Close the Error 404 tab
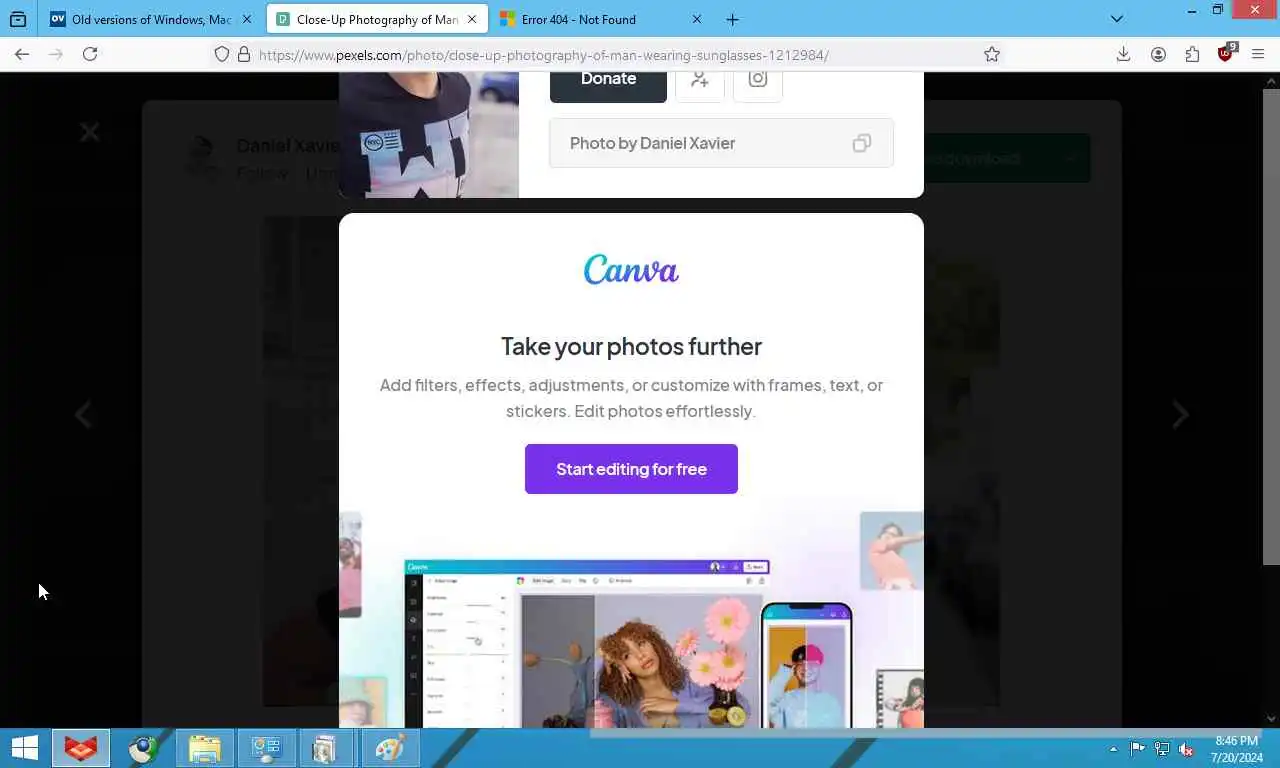 click(697, 19)
